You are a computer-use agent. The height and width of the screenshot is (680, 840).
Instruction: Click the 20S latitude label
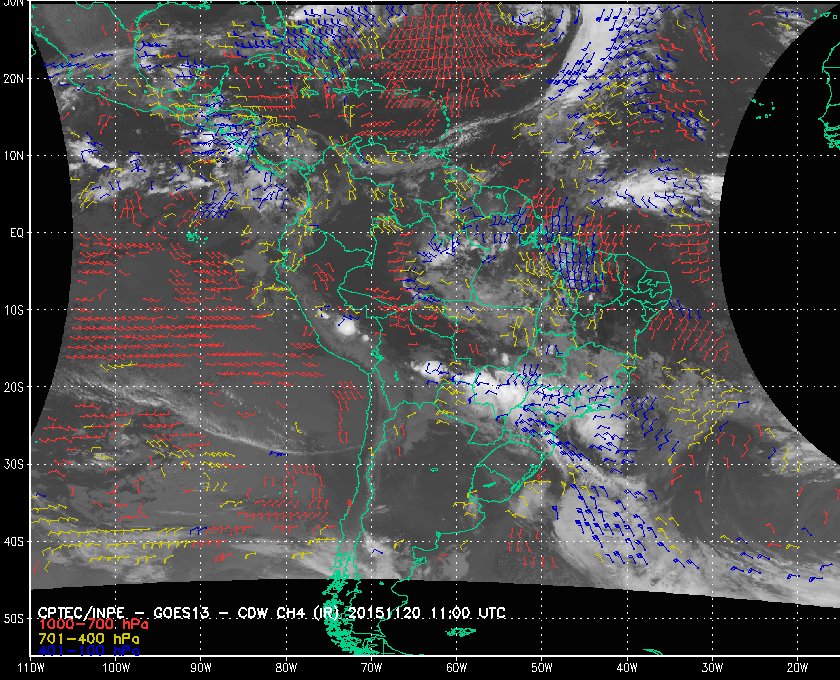(14, 387)
